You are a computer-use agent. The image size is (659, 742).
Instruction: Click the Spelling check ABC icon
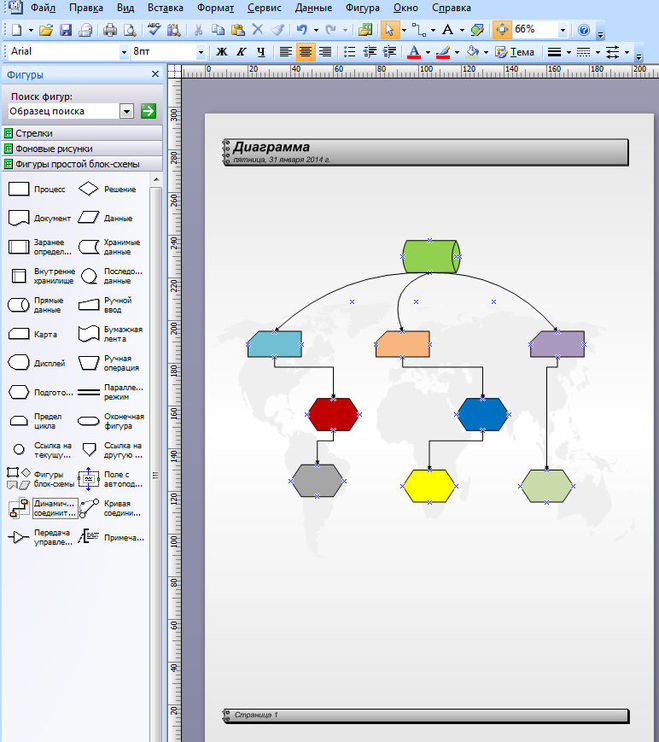point(155,30)
